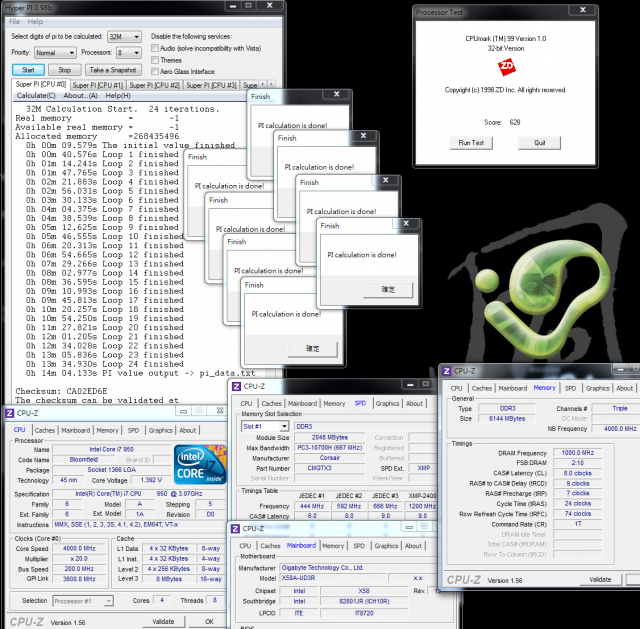Click the Stop button in Hyper PI
This screenshot has width=640, height=629.
(x=64, y=70)
